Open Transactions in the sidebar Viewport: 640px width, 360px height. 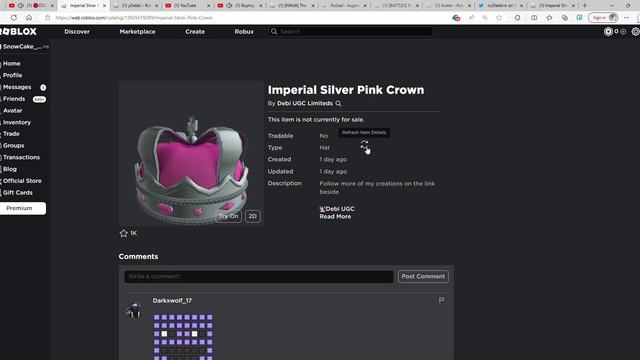21,158
